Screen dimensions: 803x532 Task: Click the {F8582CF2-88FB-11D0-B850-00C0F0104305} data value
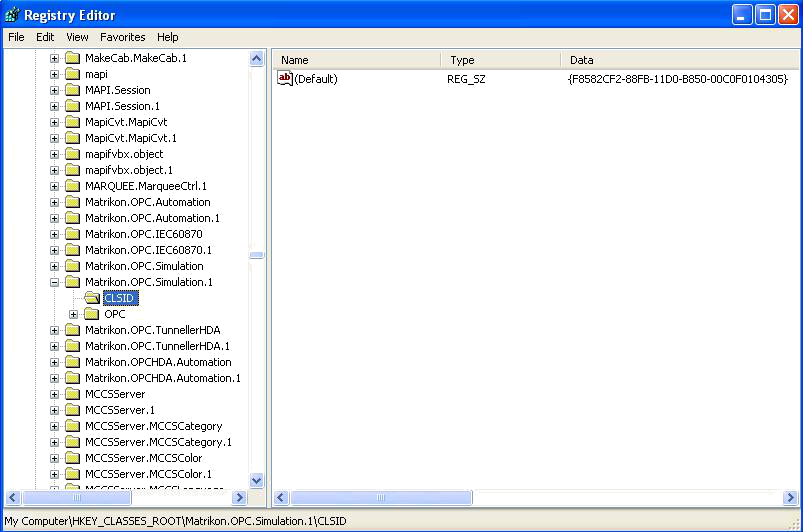pyautogui.click(x=678, y=79)
